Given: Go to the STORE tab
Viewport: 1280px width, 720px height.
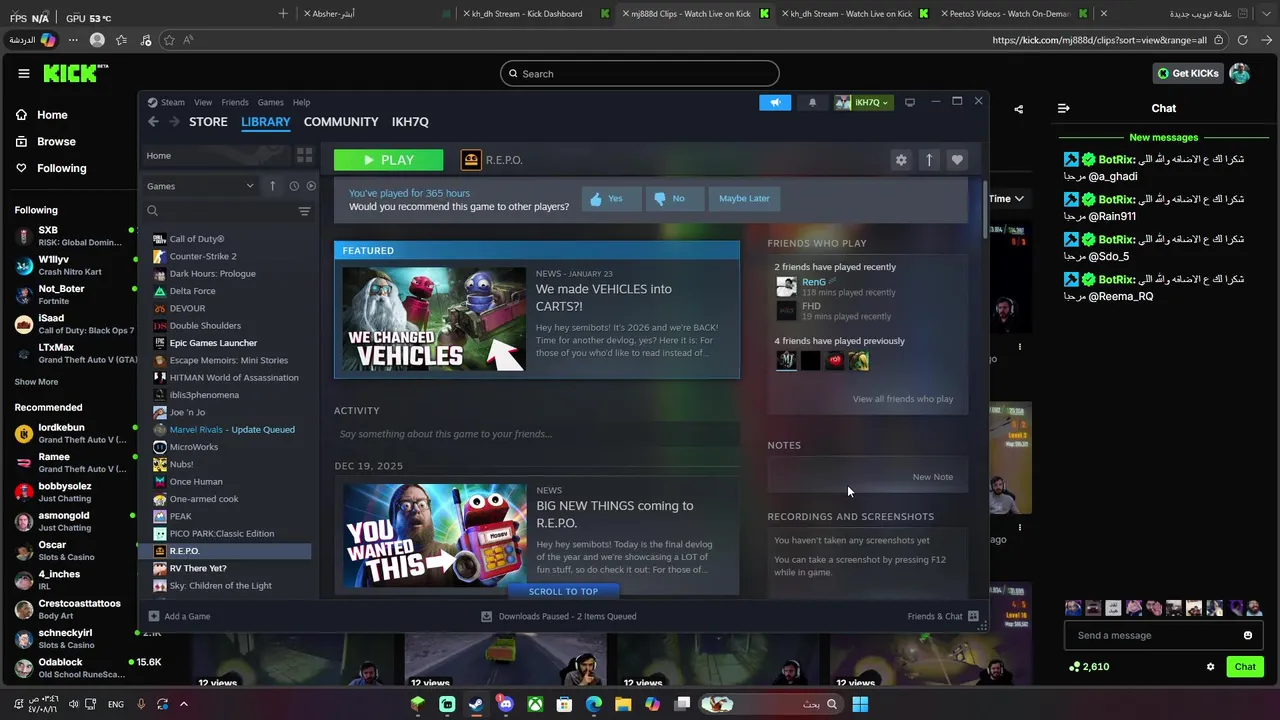Looking at the screenshot, I should (x=208, y=121).
